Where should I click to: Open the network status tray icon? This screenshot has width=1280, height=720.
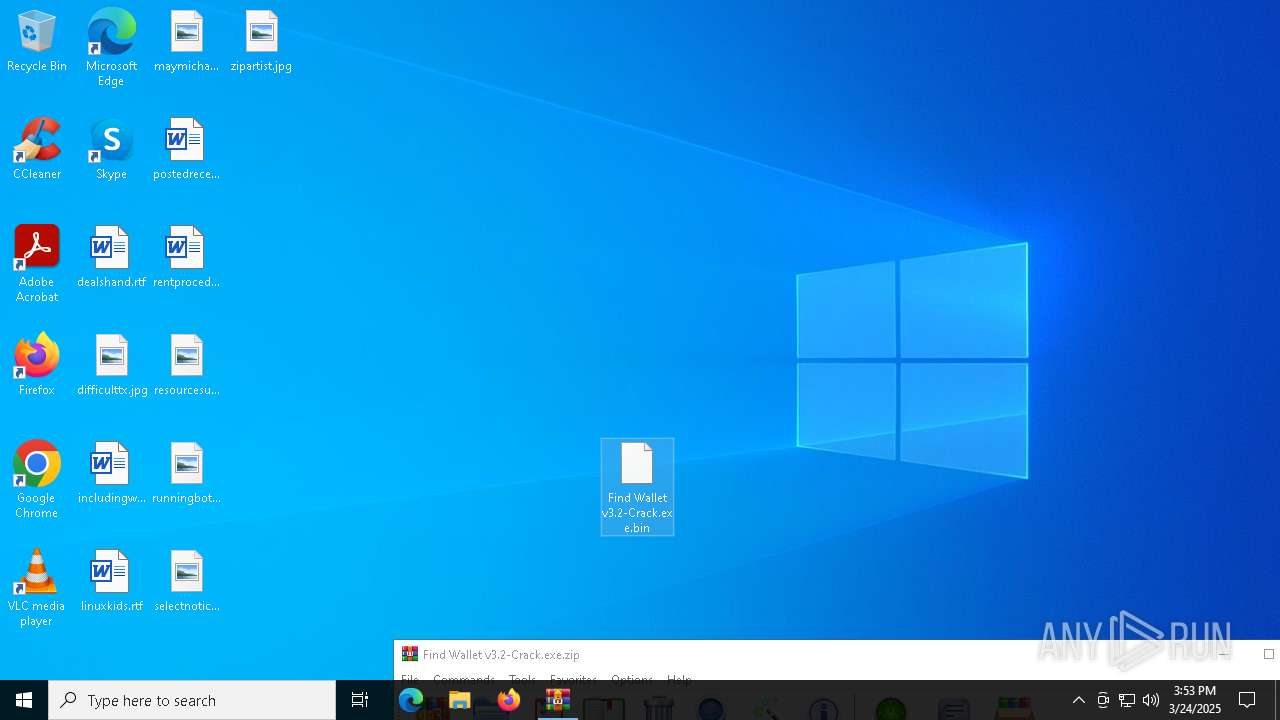(1127, 700)
